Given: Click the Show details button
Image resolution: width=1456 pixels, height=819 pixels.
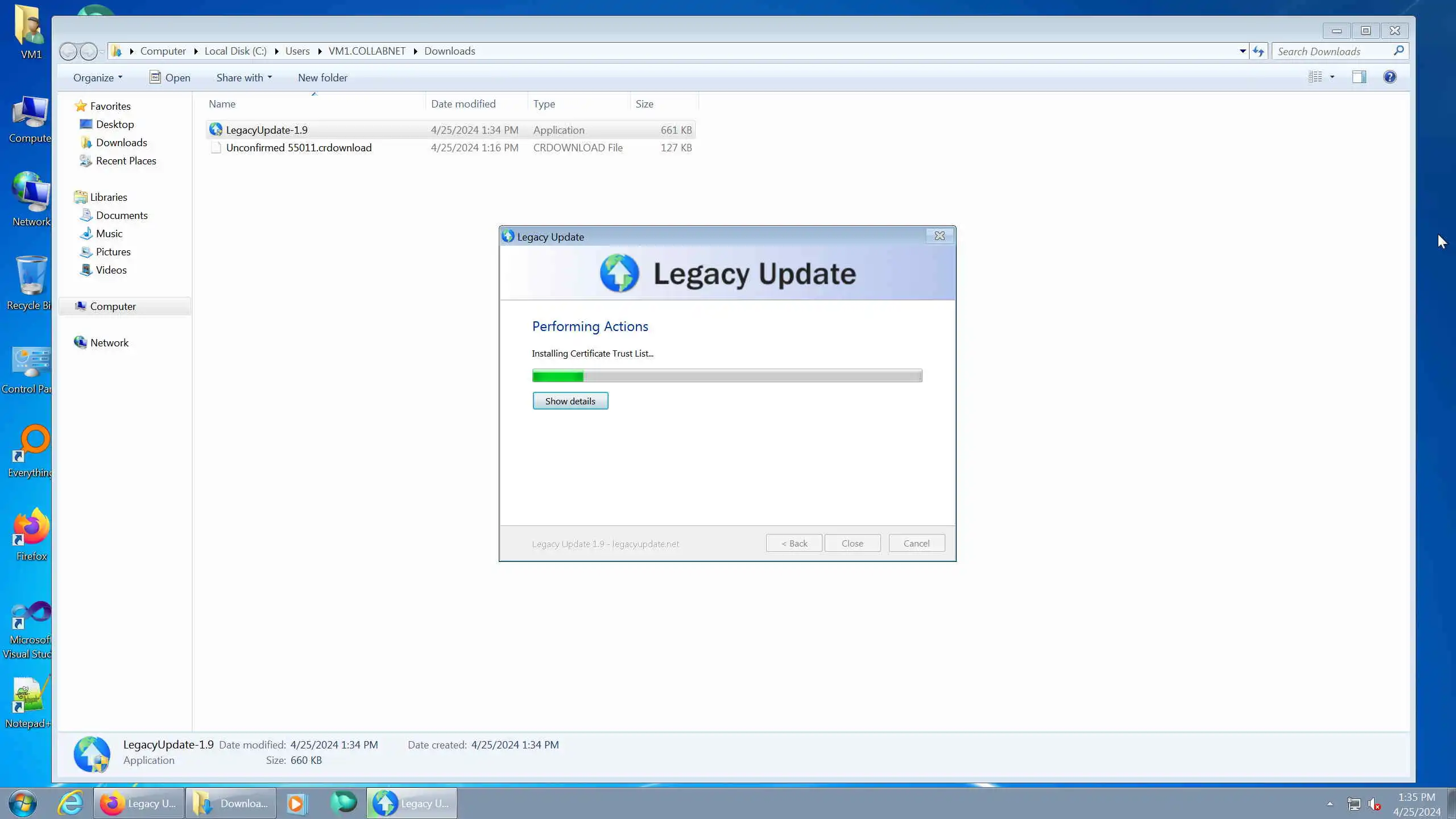Looking at the screenshot, I should tap(570, 401).
